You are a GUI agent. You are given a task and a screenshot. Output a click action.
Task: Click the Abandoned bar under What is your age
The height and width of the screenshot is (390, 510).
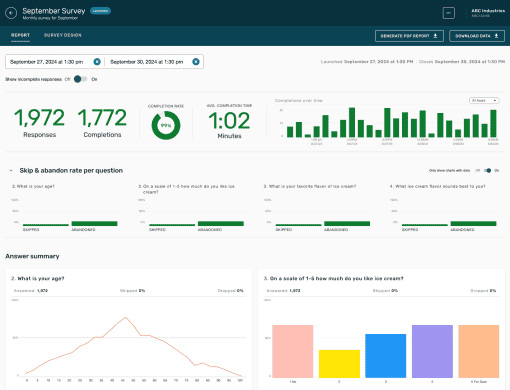(94, 224)
